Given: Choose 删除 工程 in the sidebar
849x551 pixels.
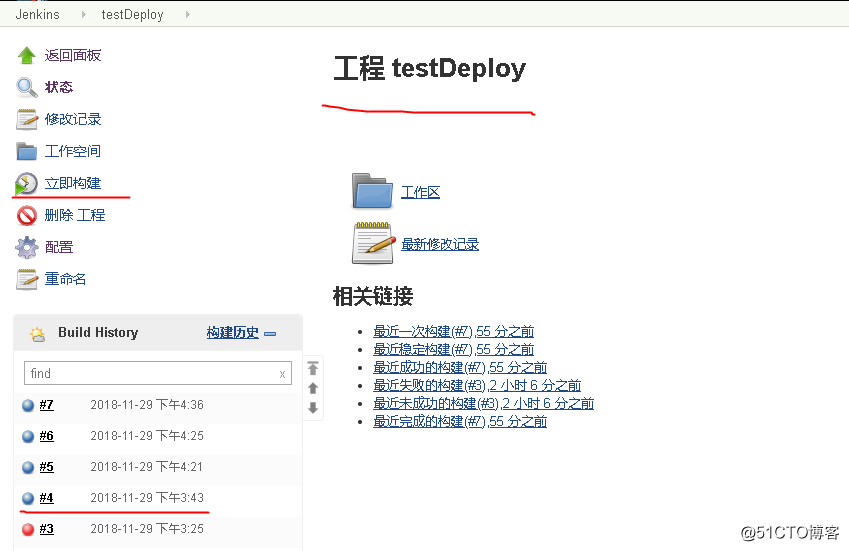Looking at the screenshot, I should click(75, 215).
